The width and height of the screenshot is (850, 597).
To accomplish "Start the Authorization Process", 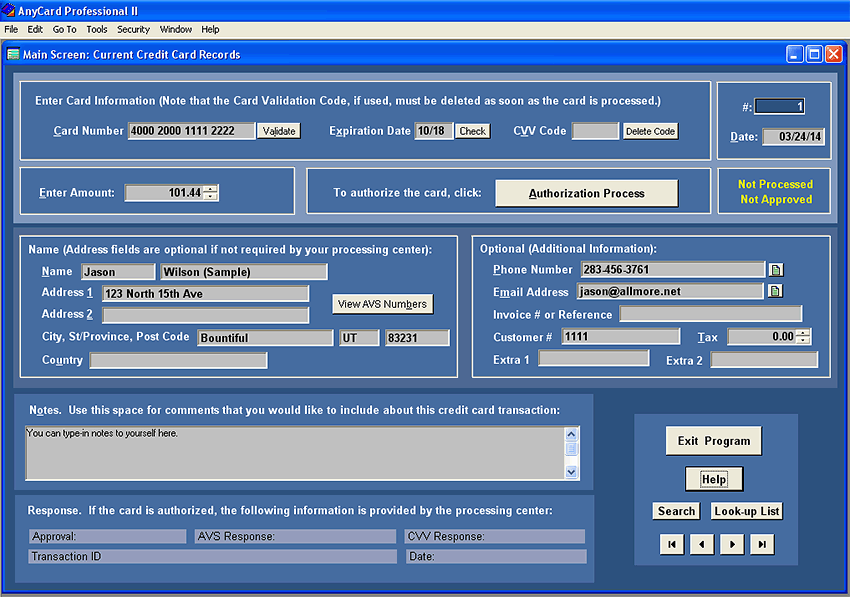I will click(586, 193).
